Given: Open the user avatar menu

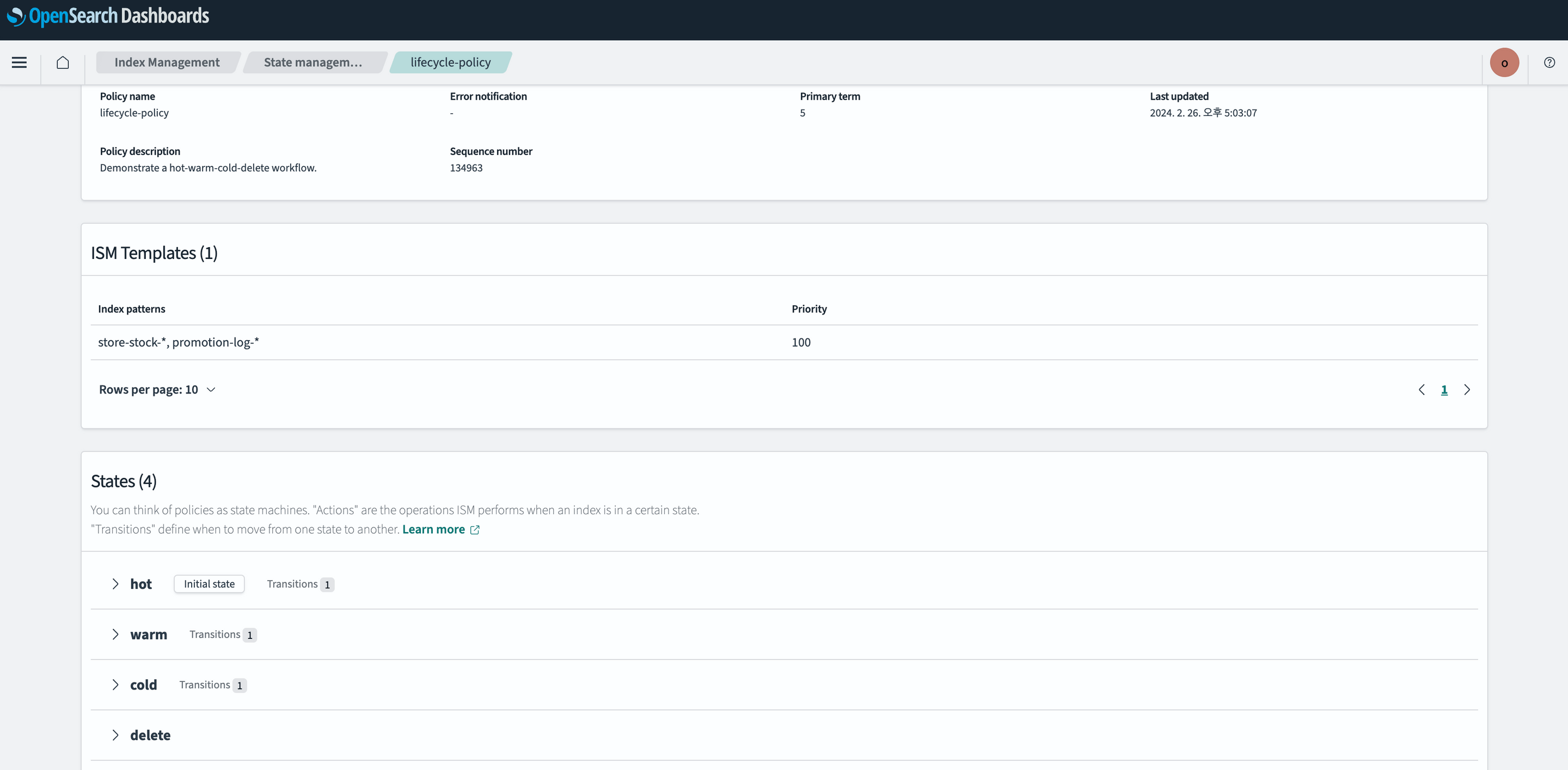Looking at the screenshot, I should click(x=1504, y=62).
